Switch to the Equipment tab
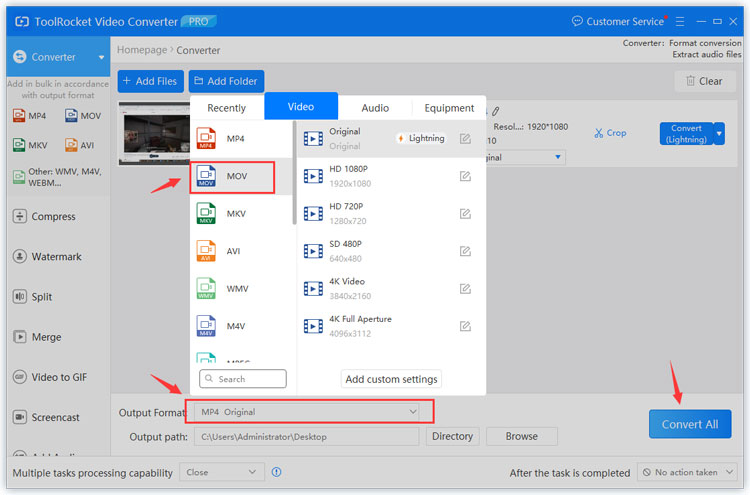This screenshot has height=495, width=750. pyautogui.click(x=449, y=108)
